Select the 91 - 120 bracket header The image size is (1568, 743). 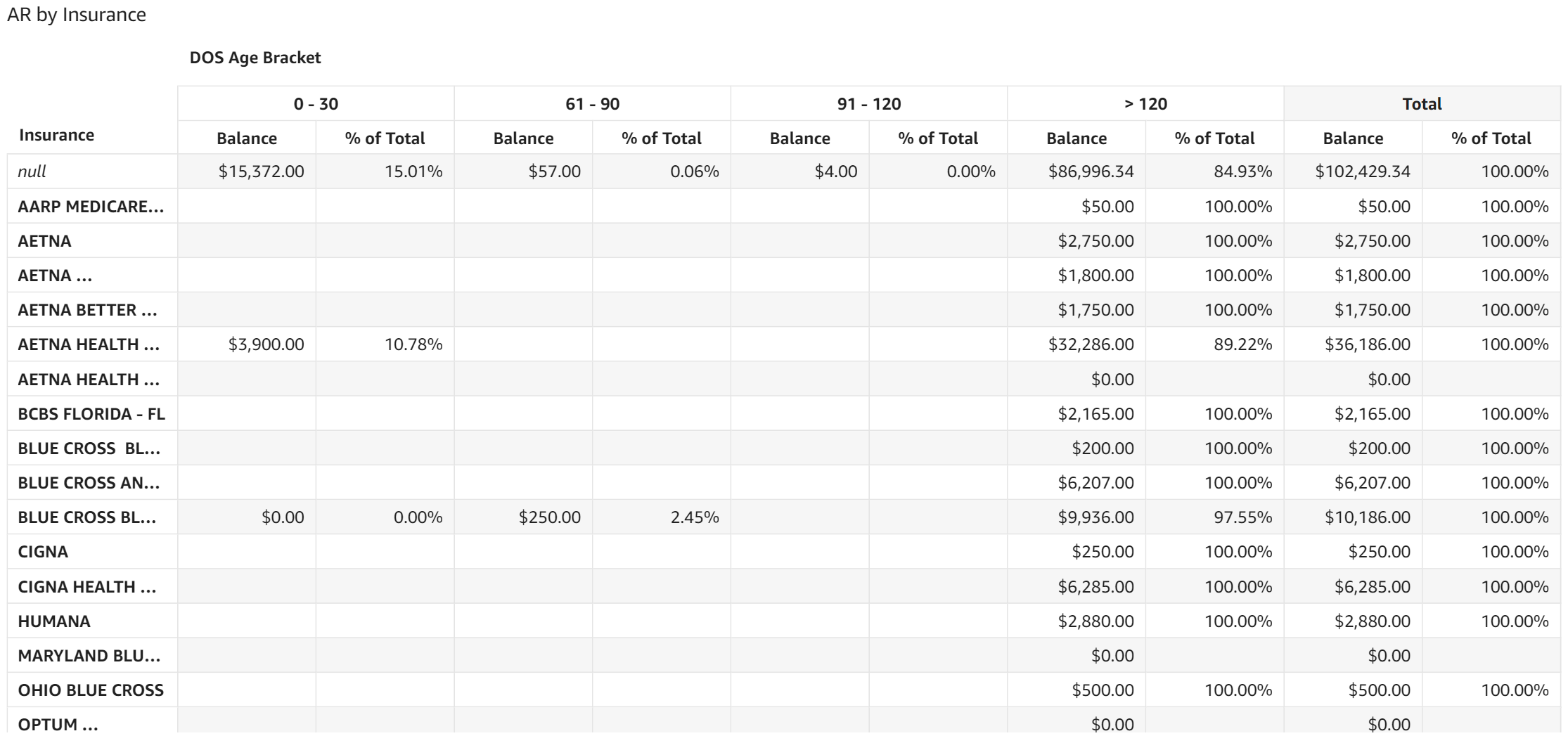coord(868,104)
